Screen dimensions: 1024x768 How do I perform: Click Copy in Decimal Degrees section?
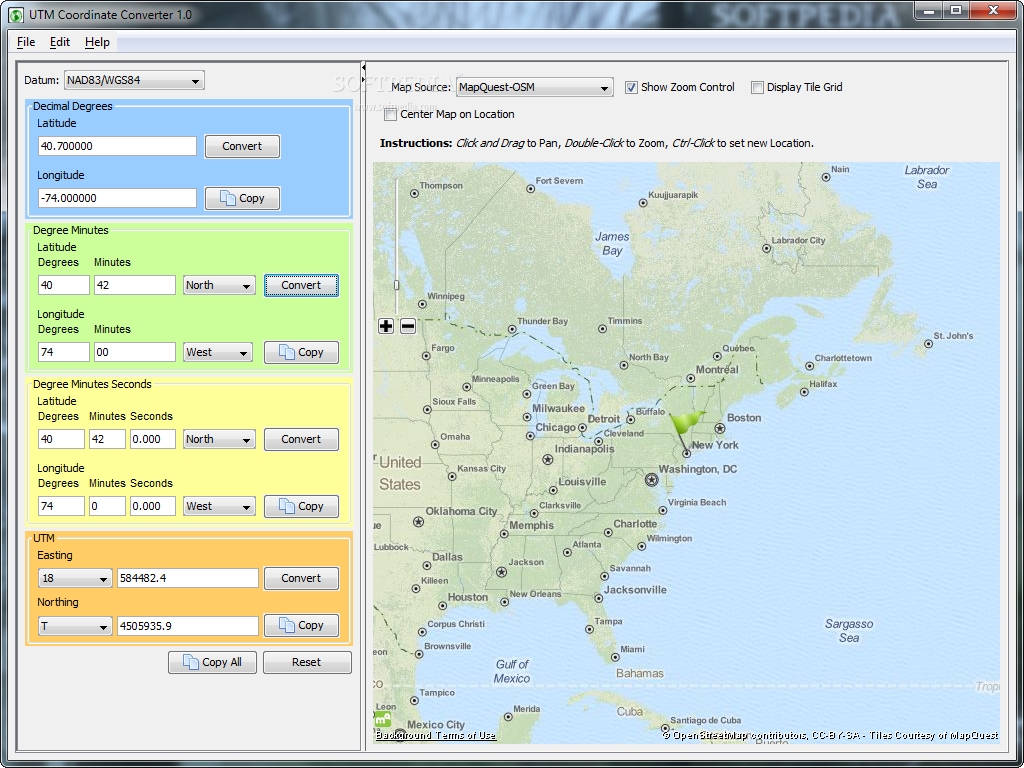pyautogui.click(x=242, y=199)
